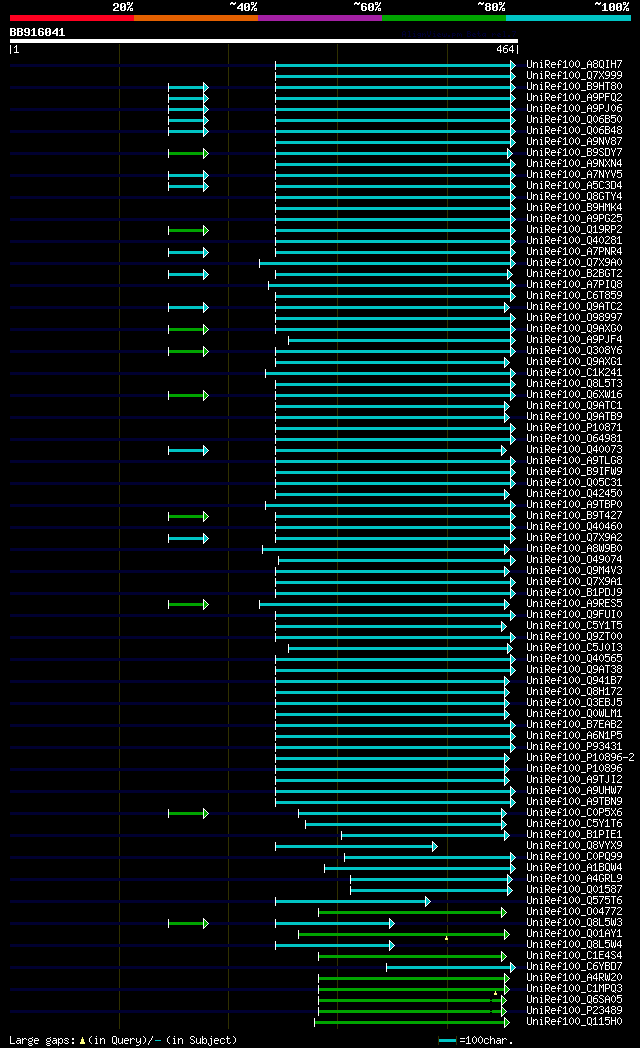640x1048 pixels.
Task: Click the UniRef100_Q8H172 label
Action: 574,691
